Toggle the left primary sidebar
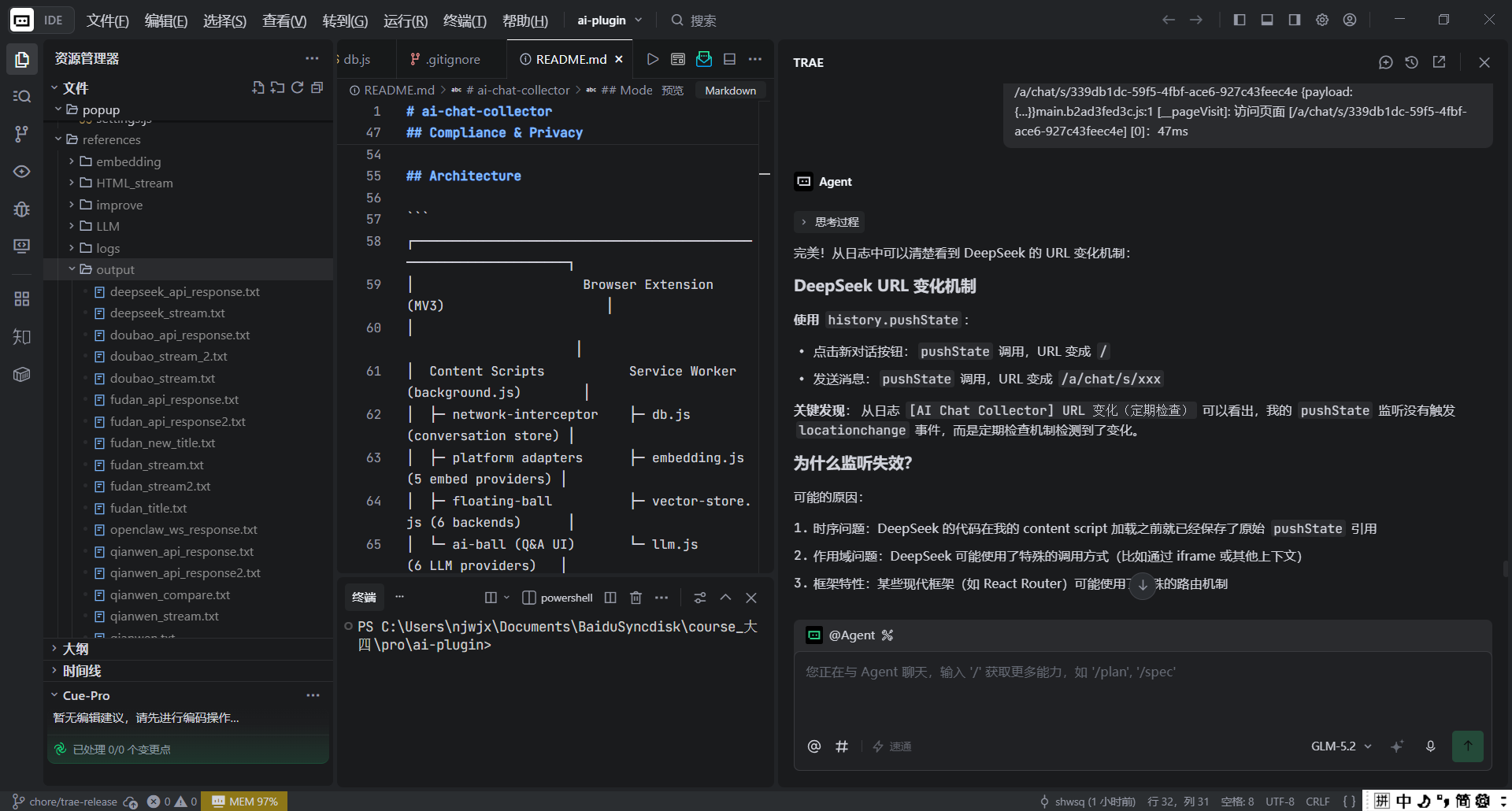1512x811 pixels. (1240, 20)
